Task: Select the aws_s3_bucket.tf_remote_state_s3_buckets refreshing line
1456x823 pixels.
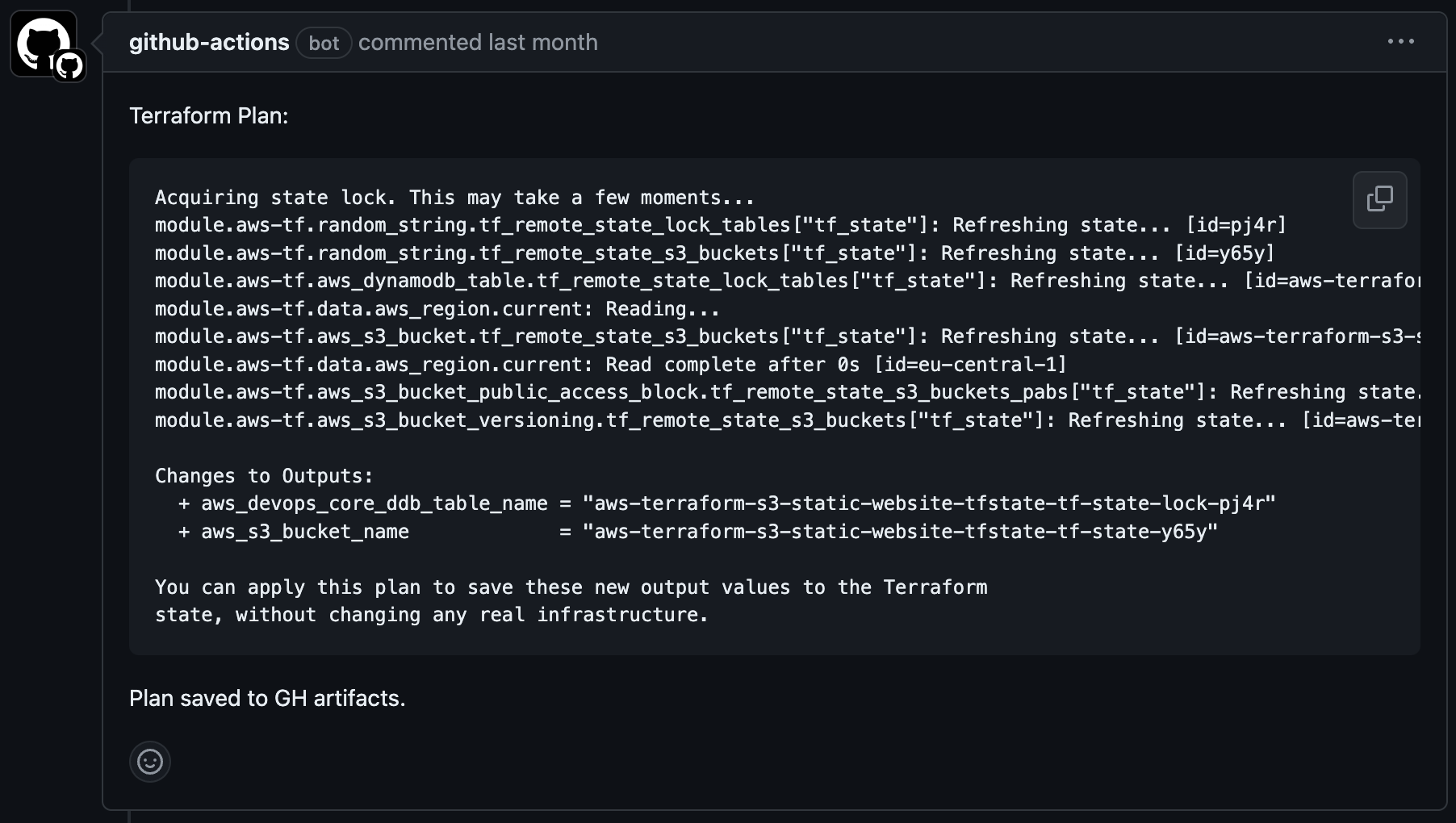Action: pos(788,336)
